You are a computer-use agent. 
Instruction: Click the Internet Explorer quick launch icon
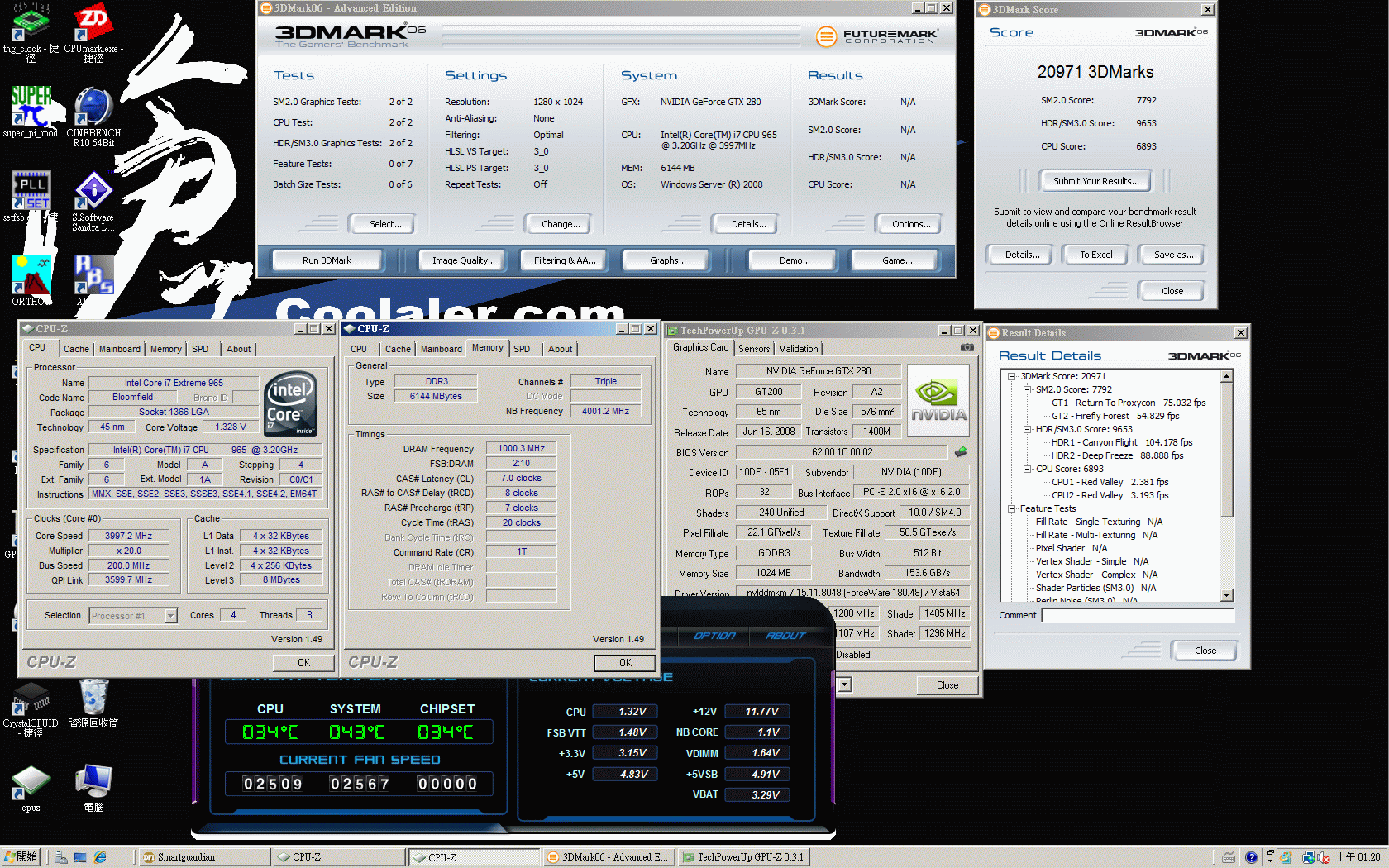100,858
